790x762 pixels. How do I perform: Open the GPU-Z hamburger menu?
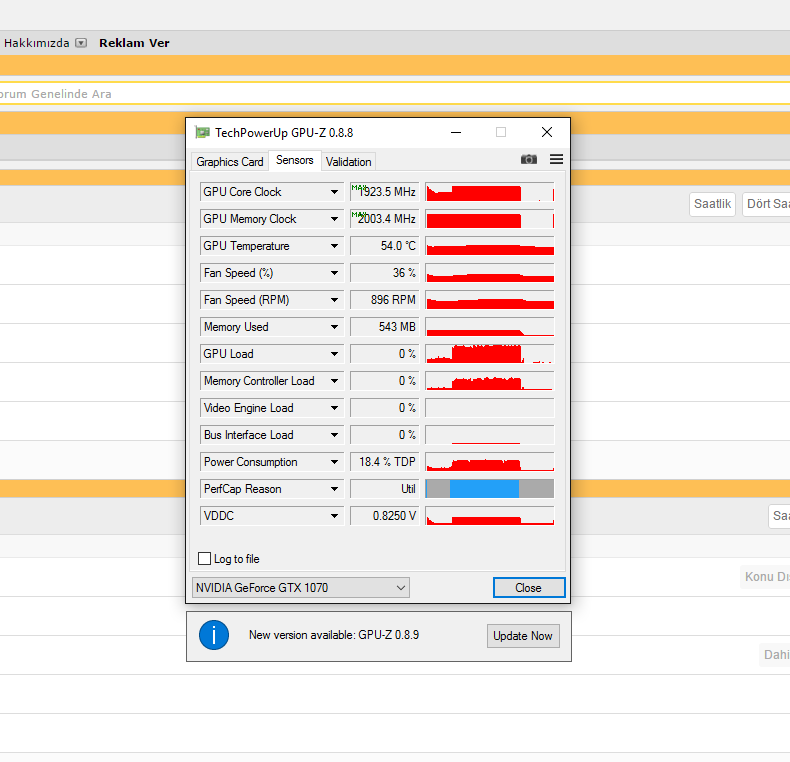pos(556,159)
